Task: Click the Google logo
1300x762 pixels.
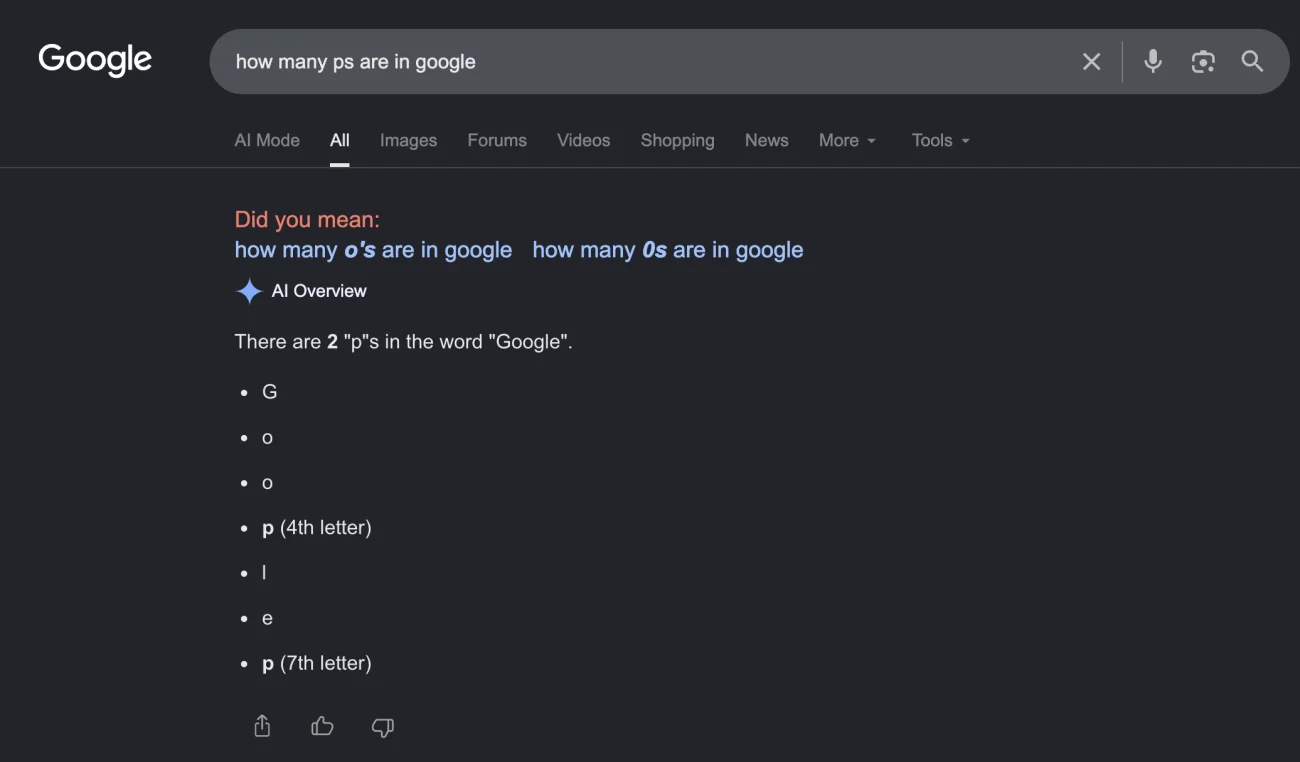Action: pos(95,60)
